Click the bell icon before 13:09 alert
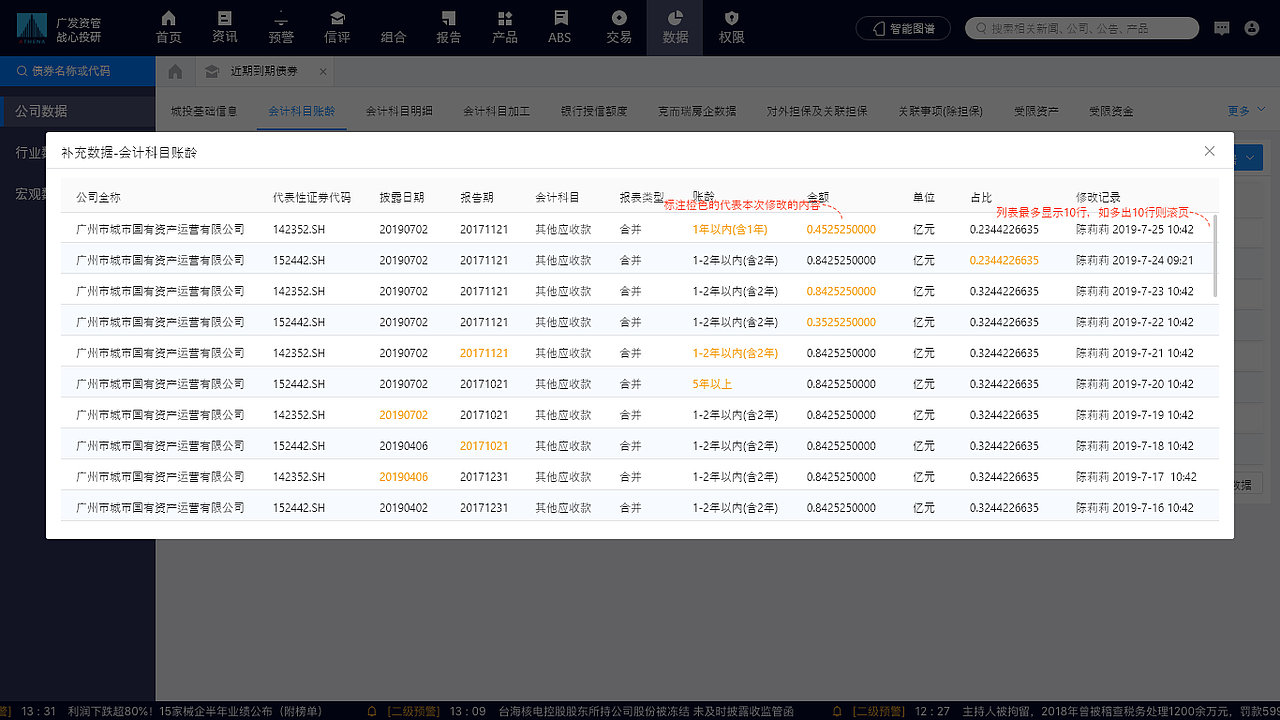Image resolution: width=1280 pixels, height=720 pixels. click(372, 712)
